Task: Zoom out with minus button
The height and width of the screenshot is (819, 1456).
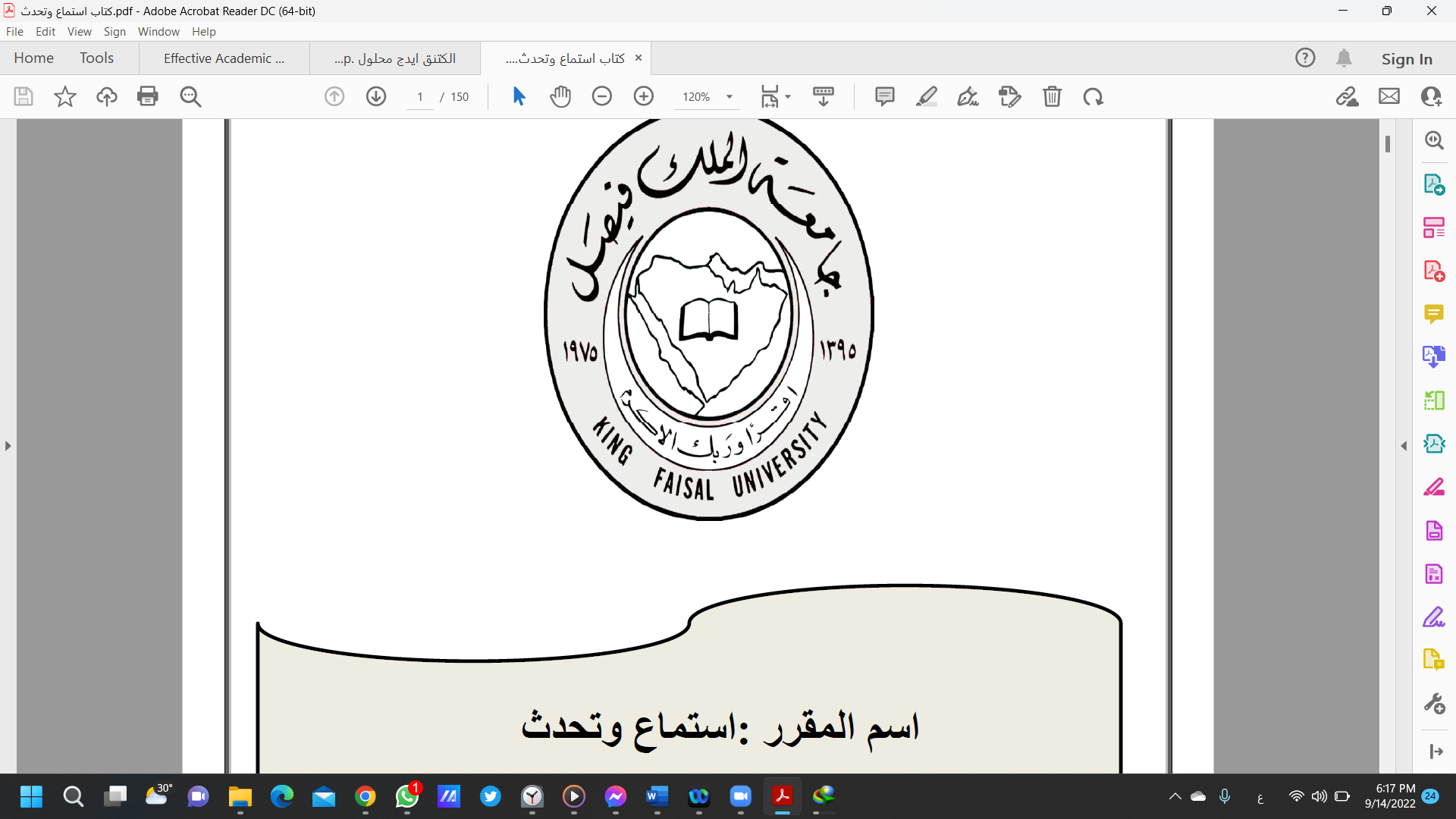Action: pos(602,96)
